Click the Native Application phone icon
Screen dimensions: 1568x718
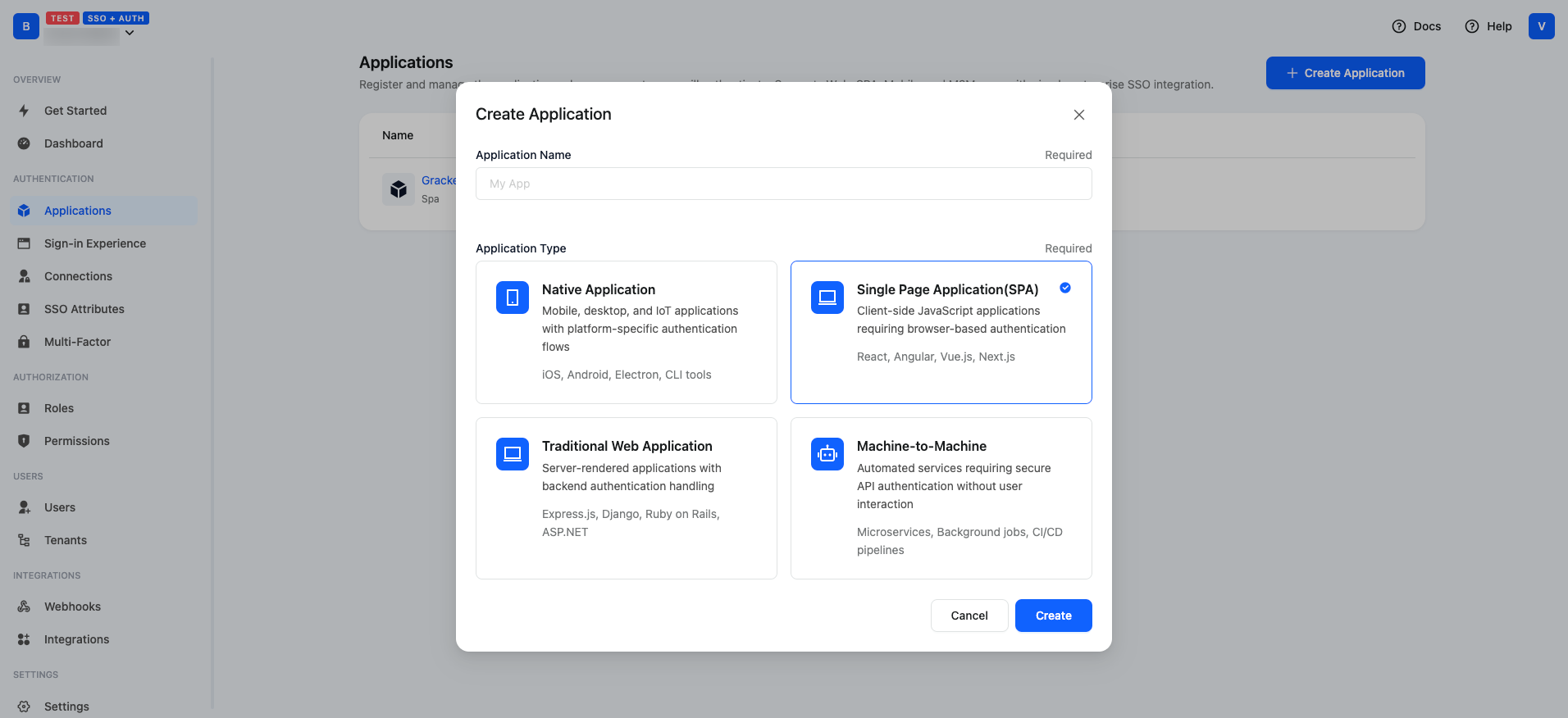[512, 297]
